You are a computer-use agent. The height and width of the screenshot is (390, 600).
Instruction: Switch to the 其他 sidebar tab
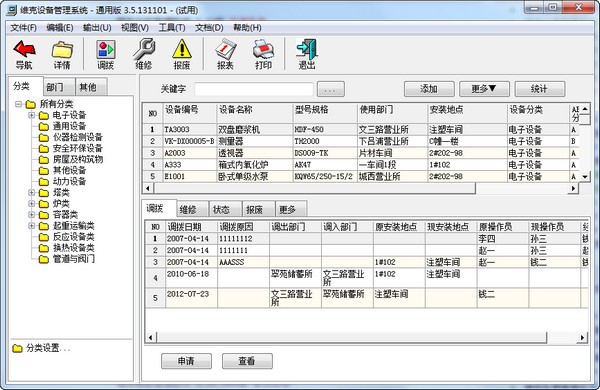(x=91, y=87)
